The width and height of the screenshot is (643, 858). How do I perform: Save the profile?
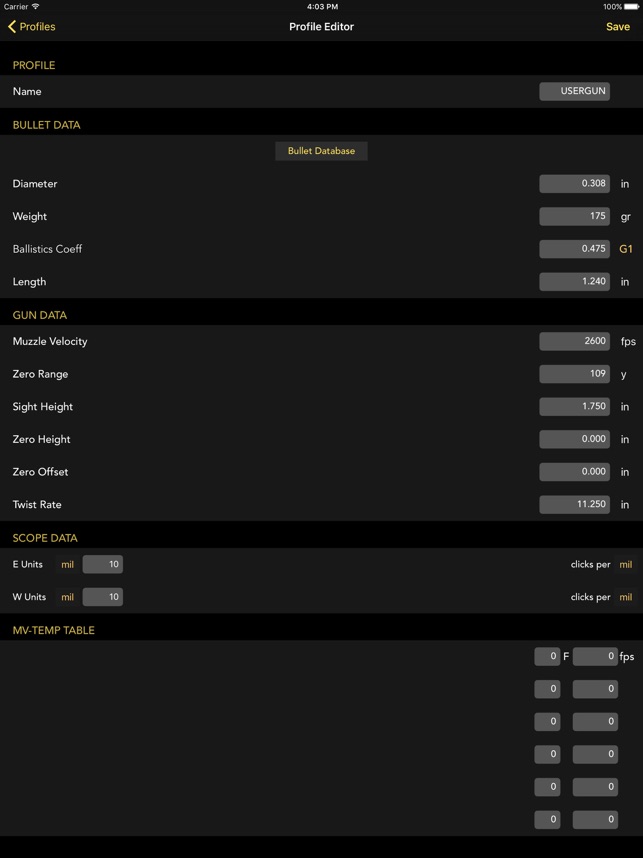click(x=617, y=27)
